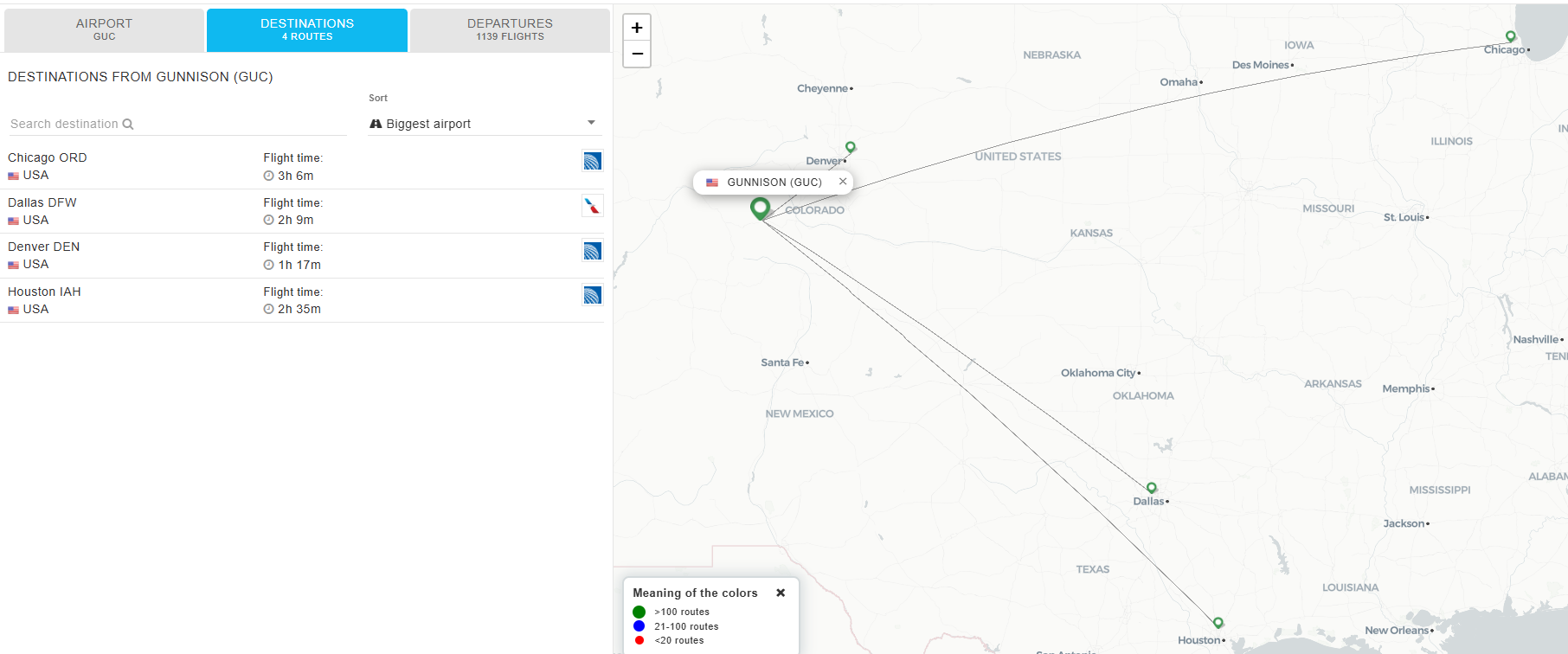The height and width of the screenshot is (654, 1568).
Task: Click the USA flag under Houston IAH
Action: click(x=13, y=310)
